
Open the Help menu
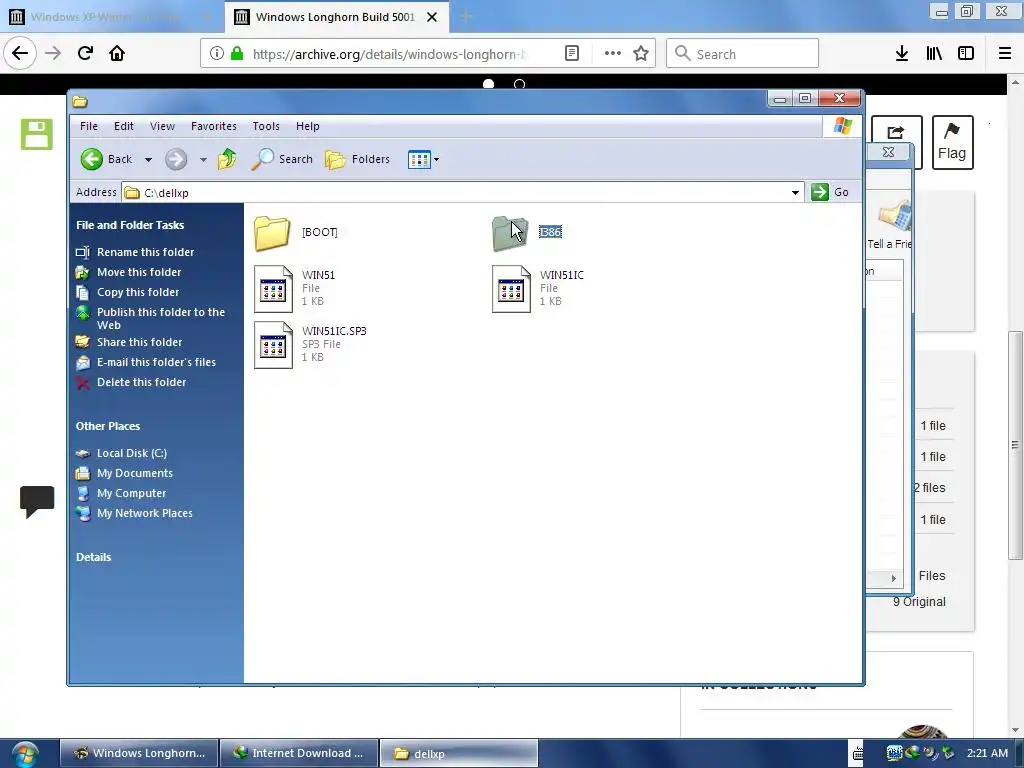(308, 126)
